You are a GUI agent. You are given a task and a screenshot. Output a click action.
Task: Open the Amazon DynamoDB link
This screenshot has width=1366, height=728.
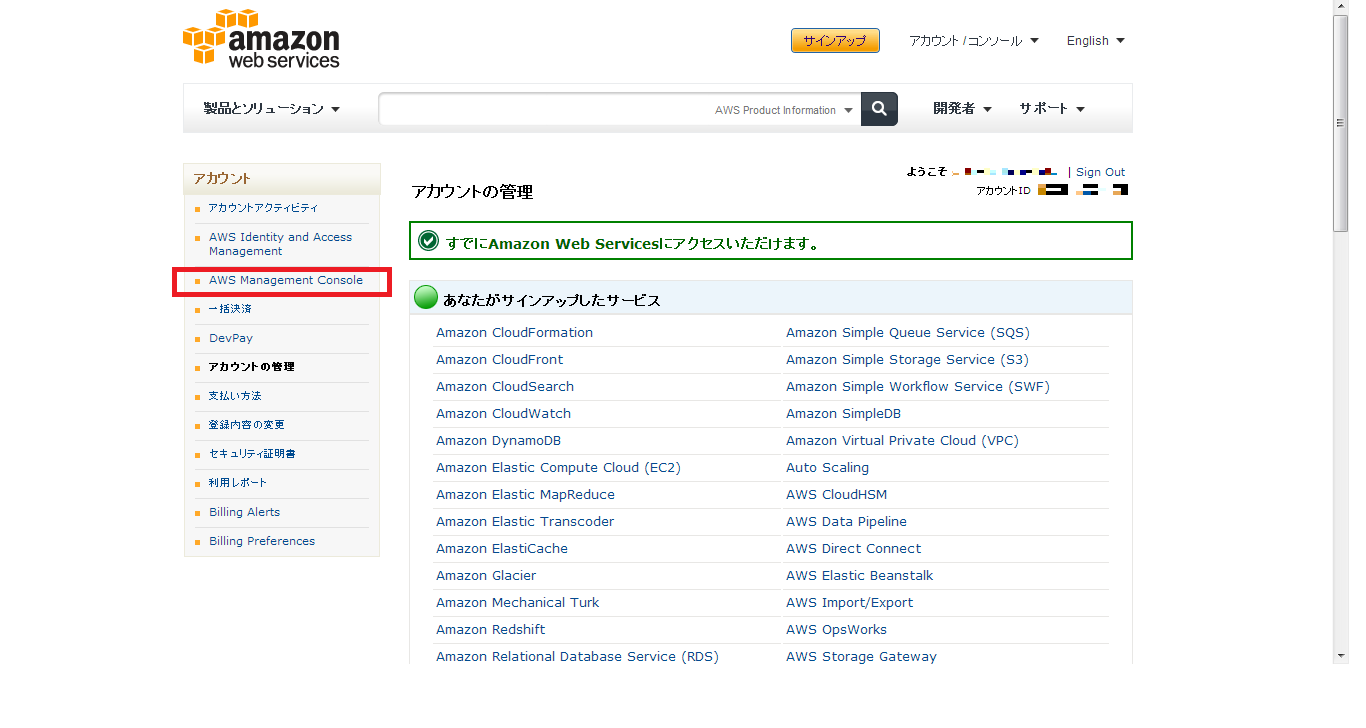498,441
